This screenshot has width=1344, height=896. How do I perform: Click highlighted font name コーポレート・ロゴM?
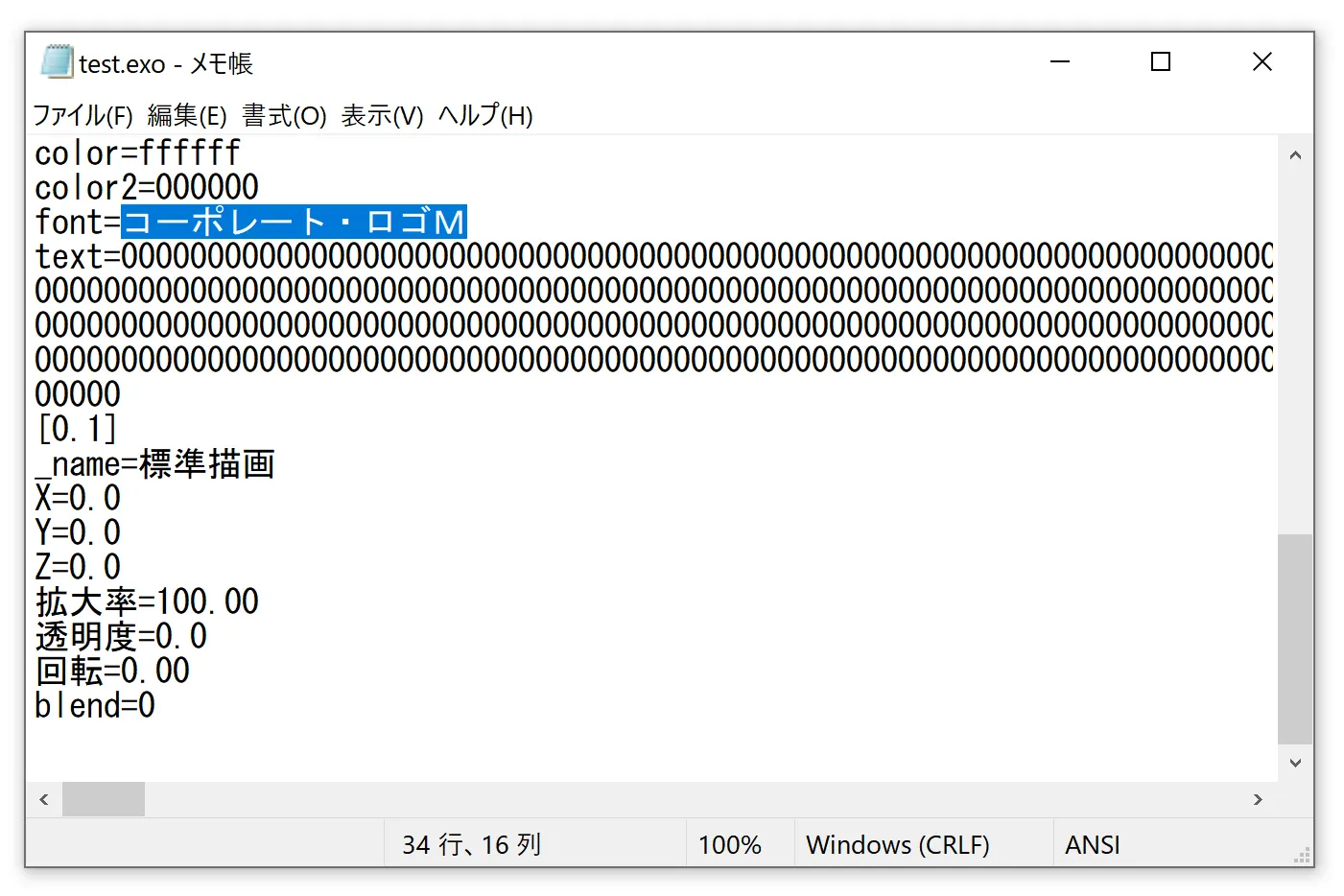pyautogui.click(x=294, y=222)
